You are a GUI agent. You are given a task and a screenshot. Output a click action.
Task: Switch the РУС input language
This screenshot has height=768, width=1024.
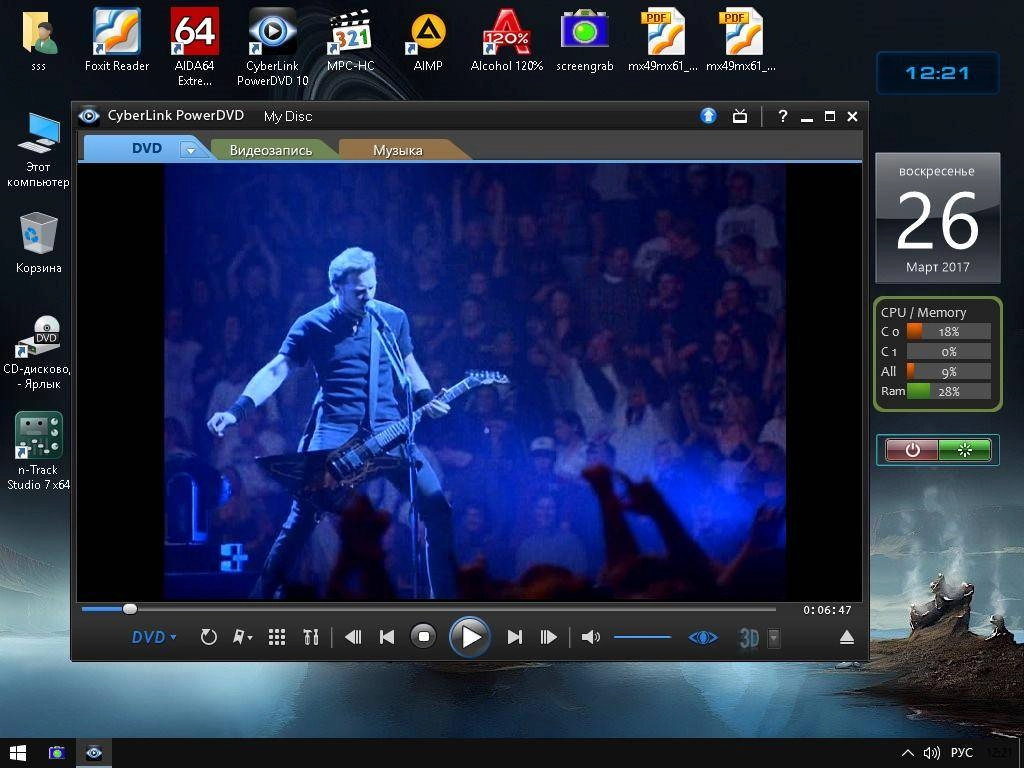962,753
